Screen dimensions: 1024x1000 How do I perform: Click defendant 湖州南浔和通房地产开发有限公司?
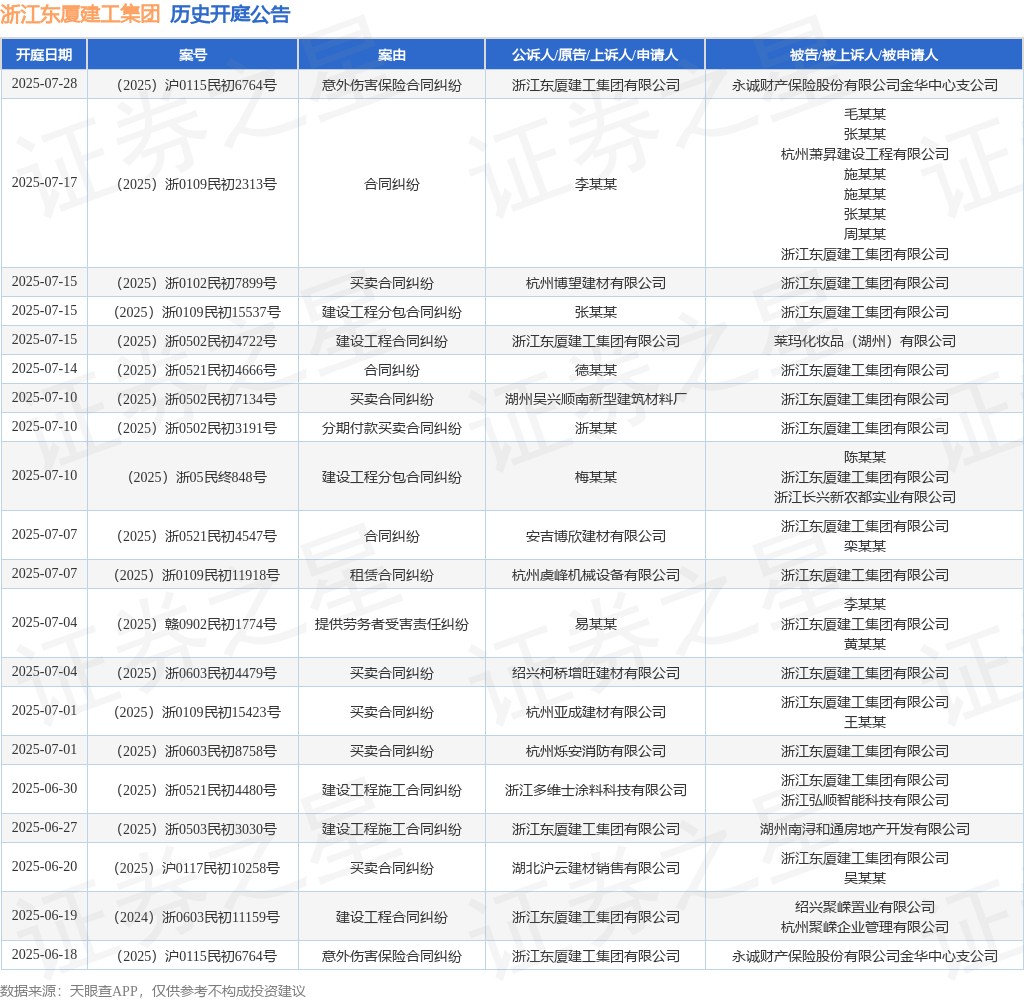point(865,830)
